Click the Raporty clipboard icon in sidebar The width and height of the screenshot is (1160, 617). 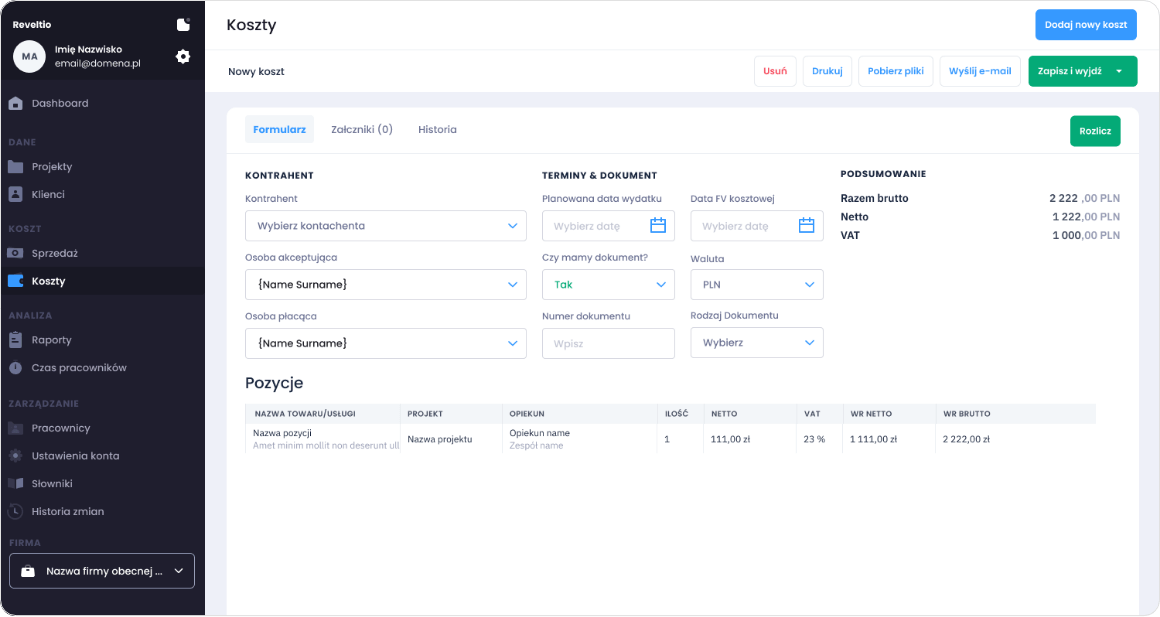15,340
